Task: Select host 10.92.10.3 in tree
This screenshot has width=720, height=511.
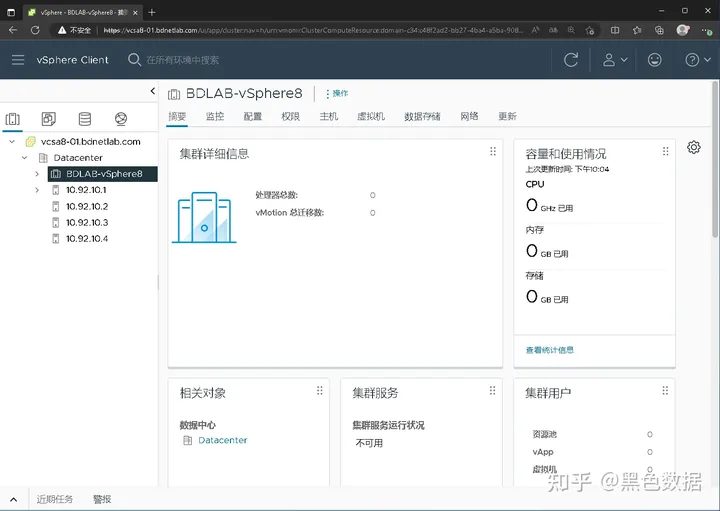Action: (87, 223)
